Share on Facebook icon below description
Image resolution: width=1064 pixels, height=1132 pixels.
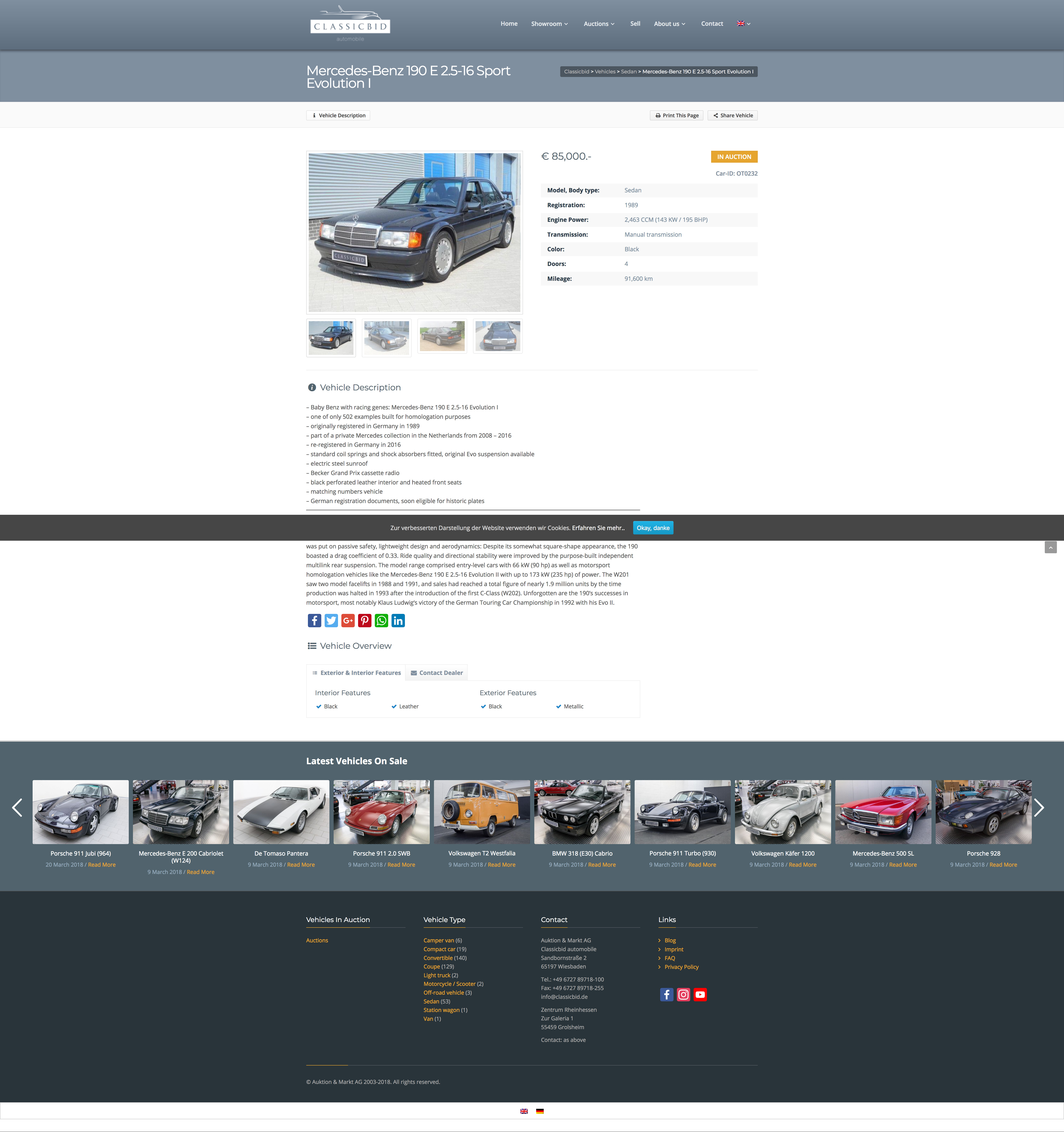point(314,621)
